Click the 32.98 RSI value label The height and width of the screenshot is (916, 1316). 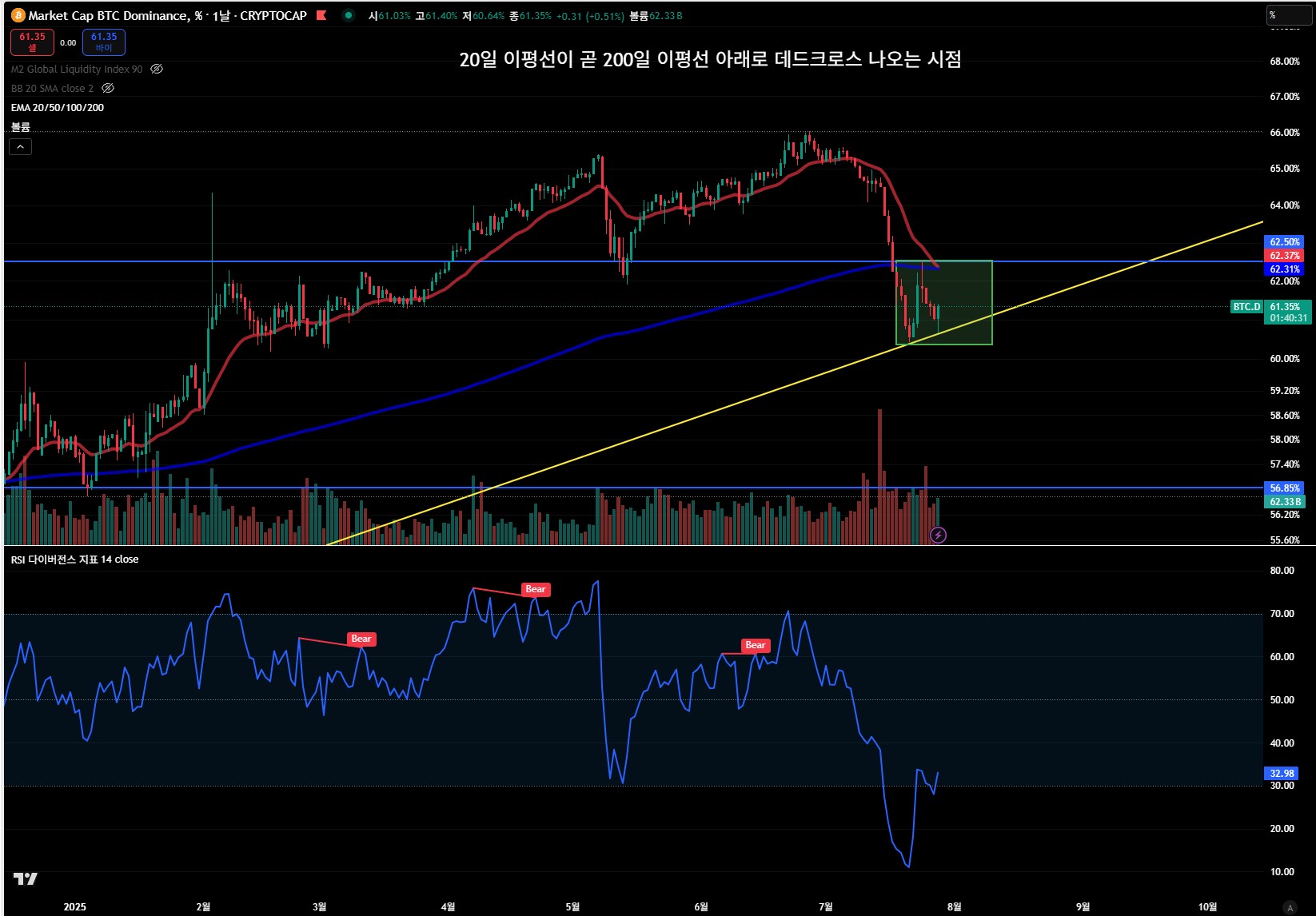1282,773
